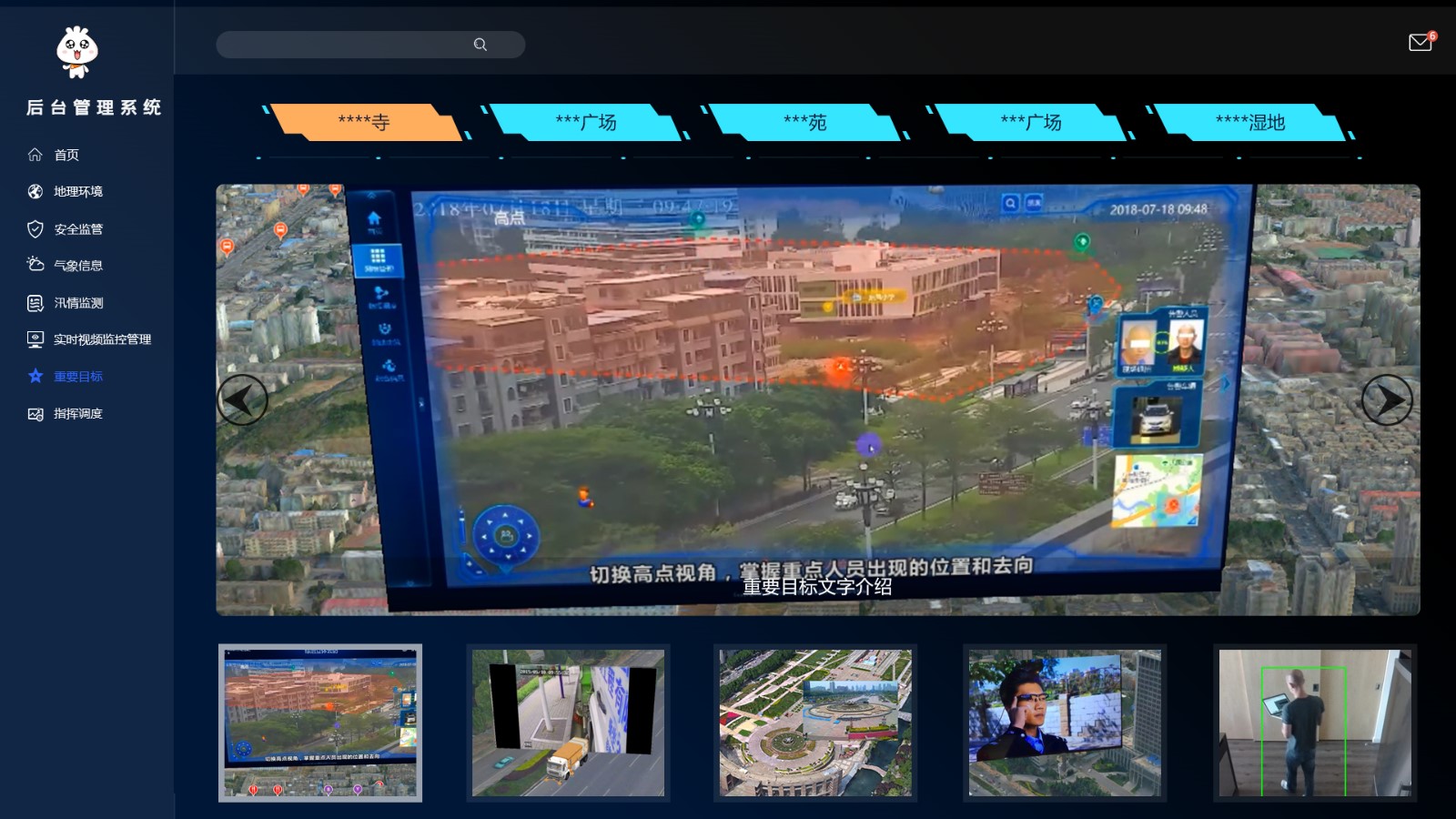
Task: Switch to the ****寺 tab
Action: point(364,123)
